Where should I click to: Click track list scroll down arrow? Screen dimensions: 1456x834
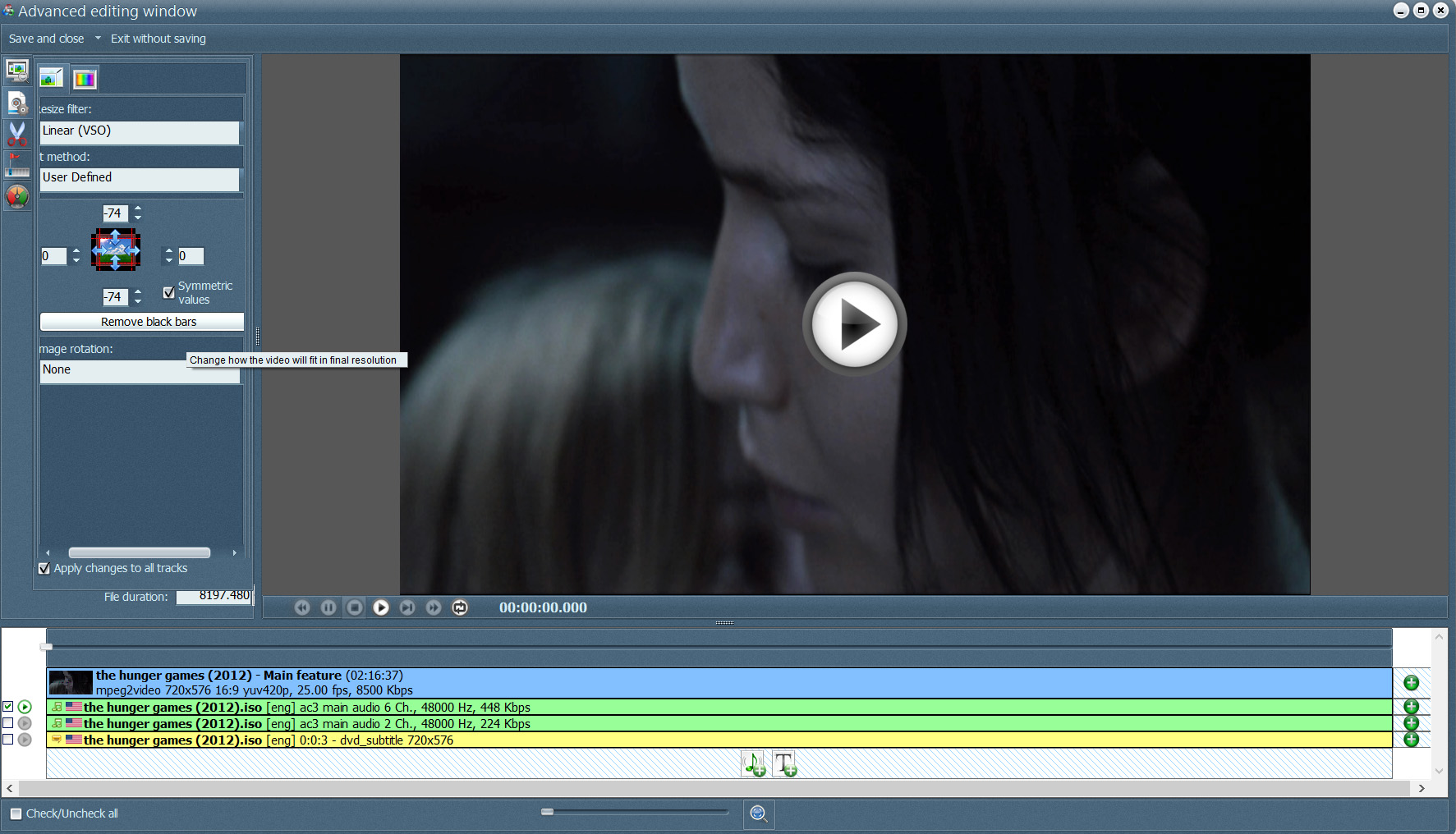1439,771
